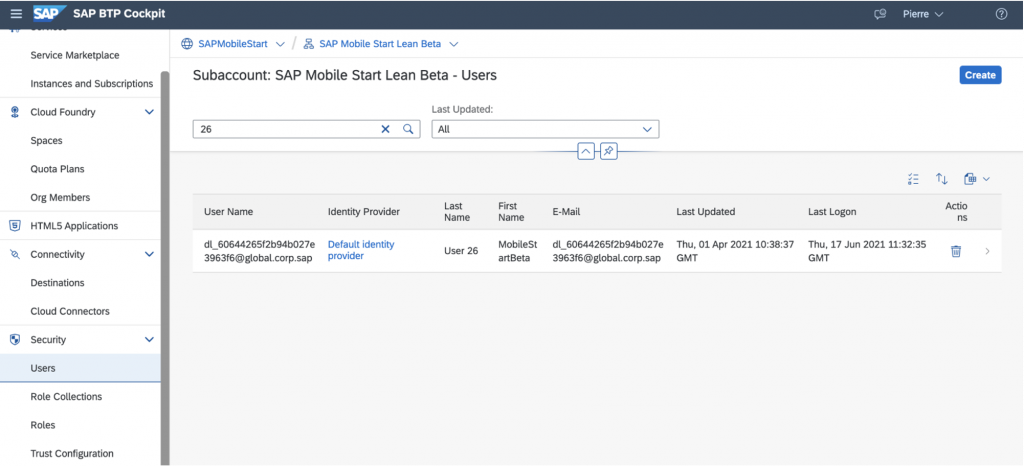Open table column settings checklist icon

913,178
